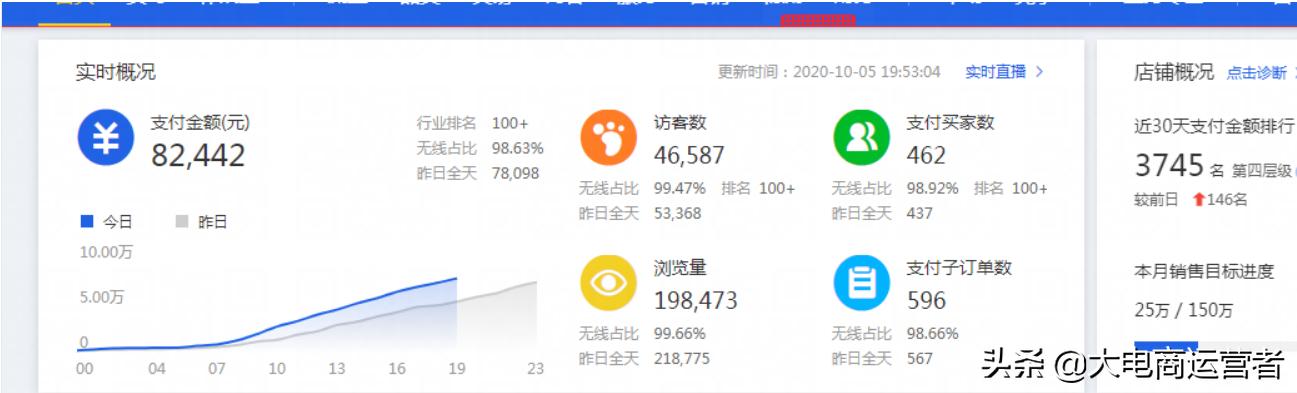Click the 支付金额(元) metric label
The height and width of the screenshot is (393, 1297).
pos(200,123)
